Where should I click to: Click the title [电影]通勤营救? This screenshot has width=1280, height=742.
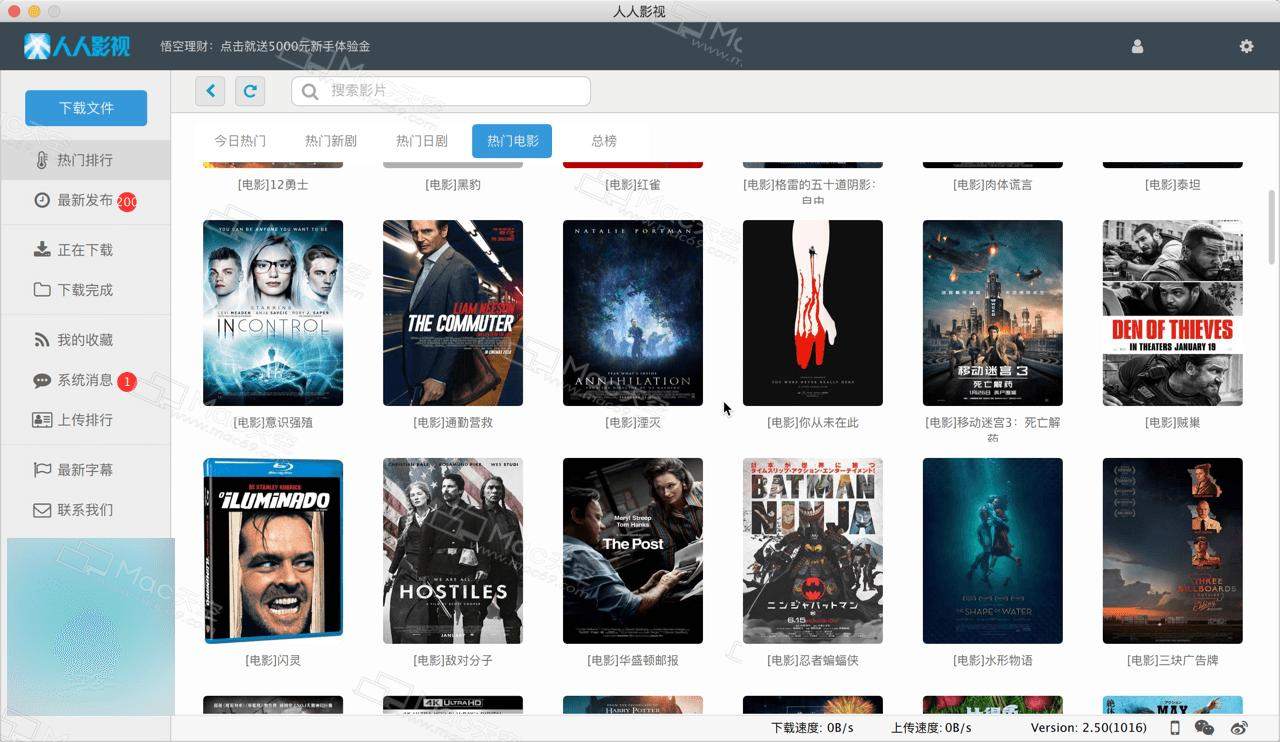pos(453,423)
